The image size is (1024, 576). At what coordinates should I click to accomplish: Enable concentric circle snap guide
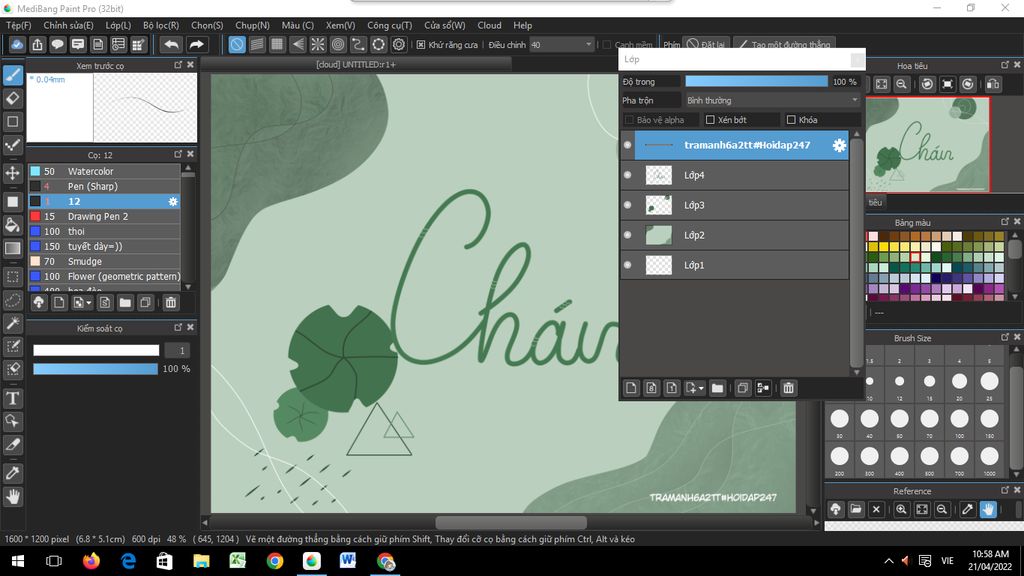pos(338,44)
